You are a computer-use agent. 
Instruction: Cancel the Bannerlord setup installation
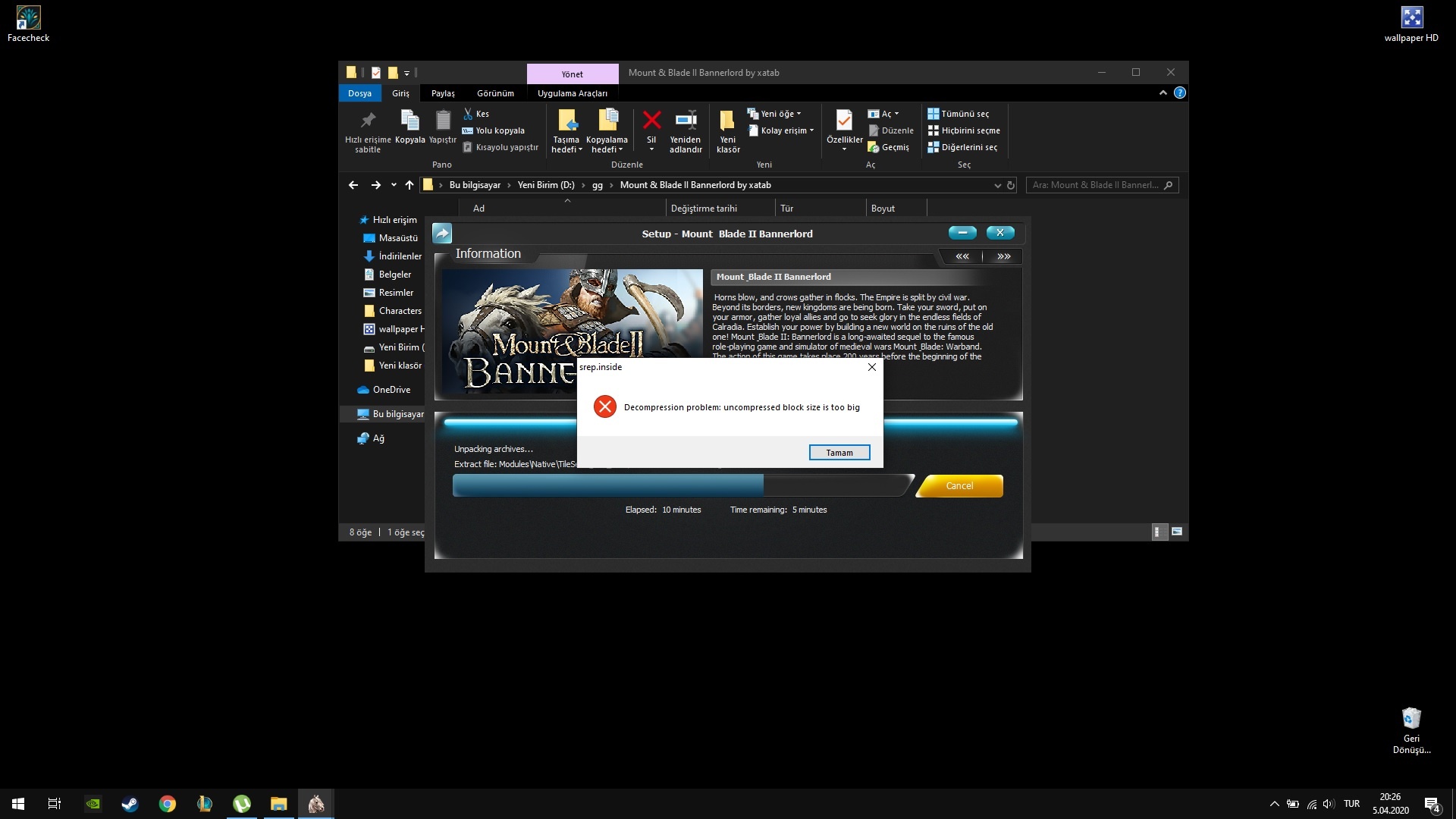pyautogui.click(x=959, y=486)
